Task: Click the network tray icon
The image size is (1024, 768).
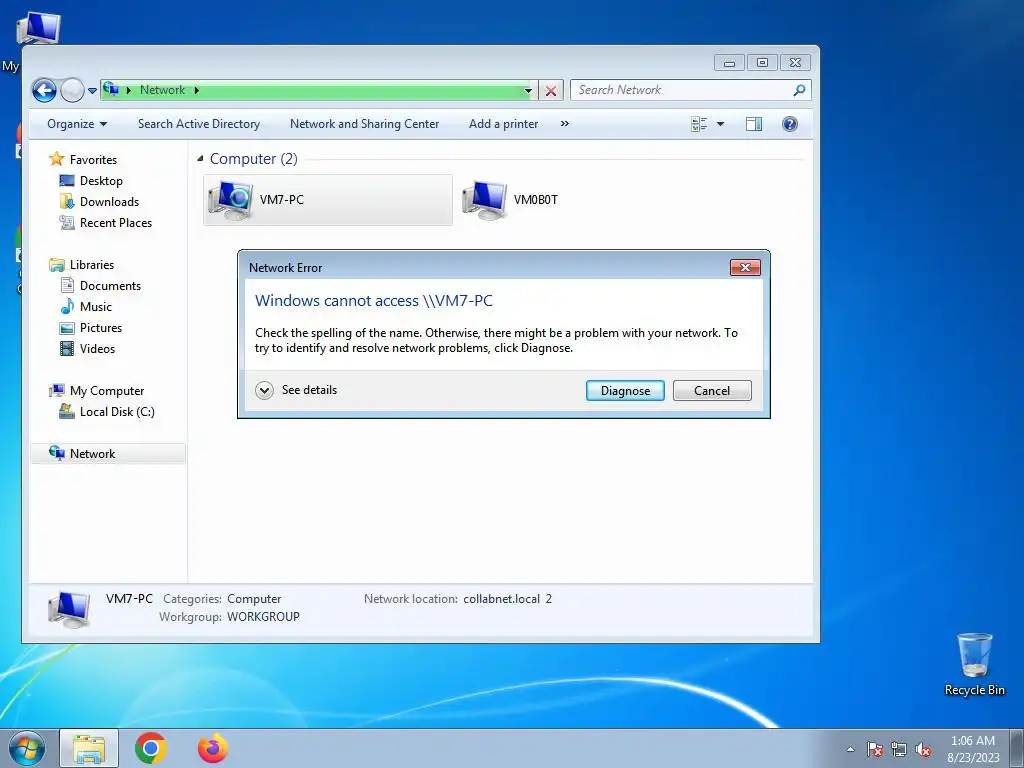Action: pos(899,749)
